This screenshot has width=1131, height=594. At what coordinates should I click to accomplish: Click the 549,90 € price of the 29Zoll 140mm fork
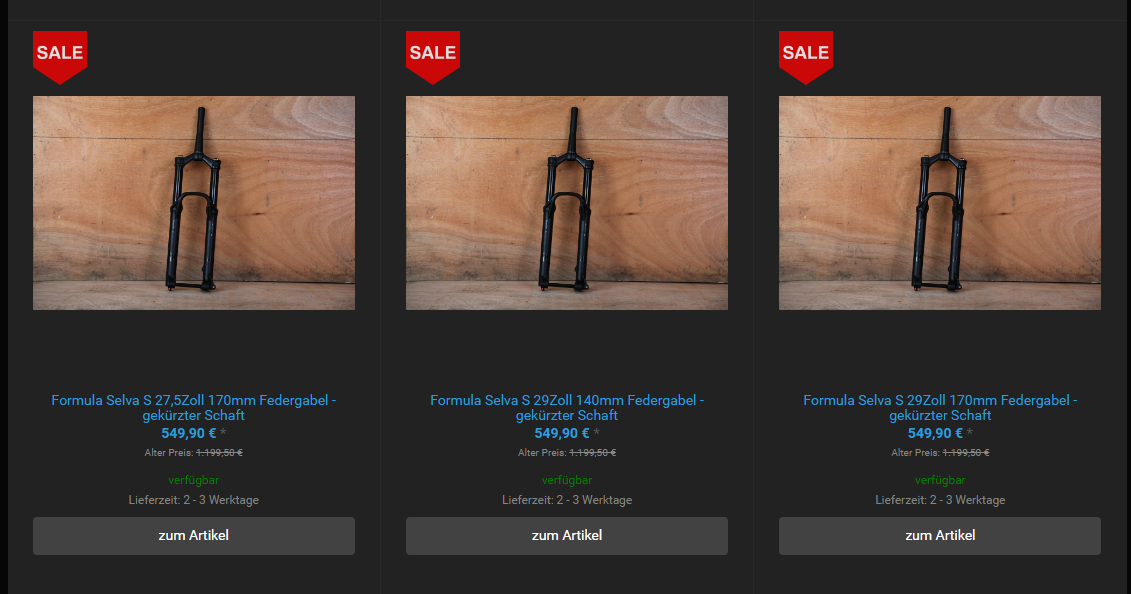pos(562,433)
